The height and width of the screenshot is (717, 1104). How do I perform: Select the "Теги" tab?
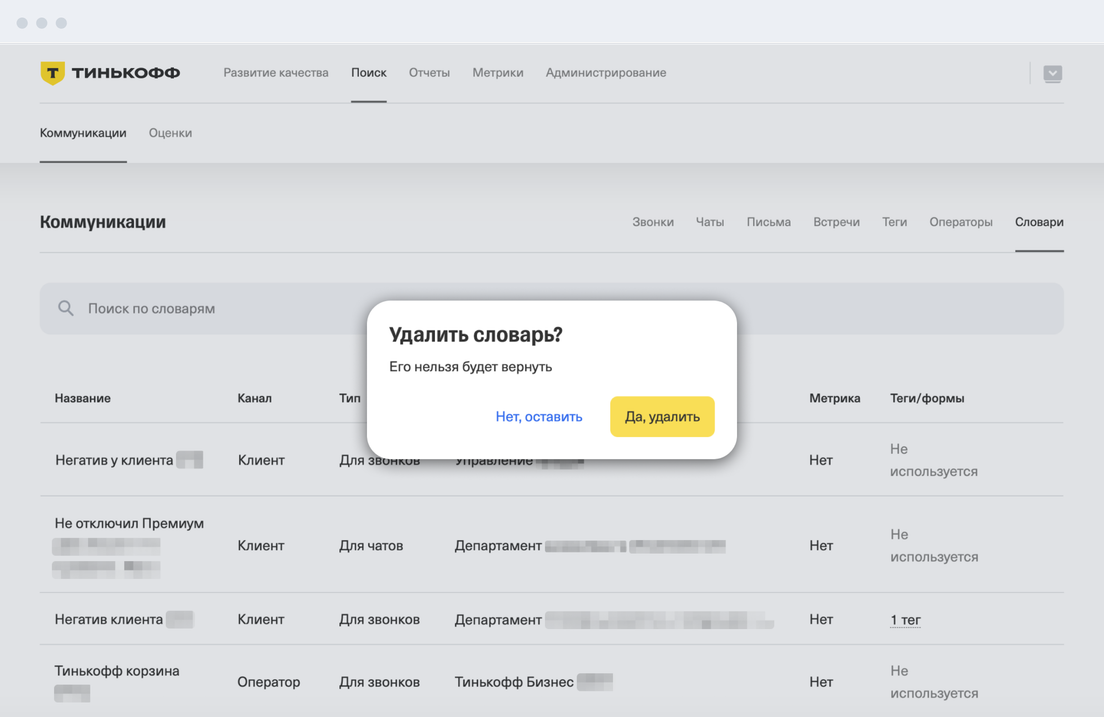pyautogui.click(x=894, y=222)
